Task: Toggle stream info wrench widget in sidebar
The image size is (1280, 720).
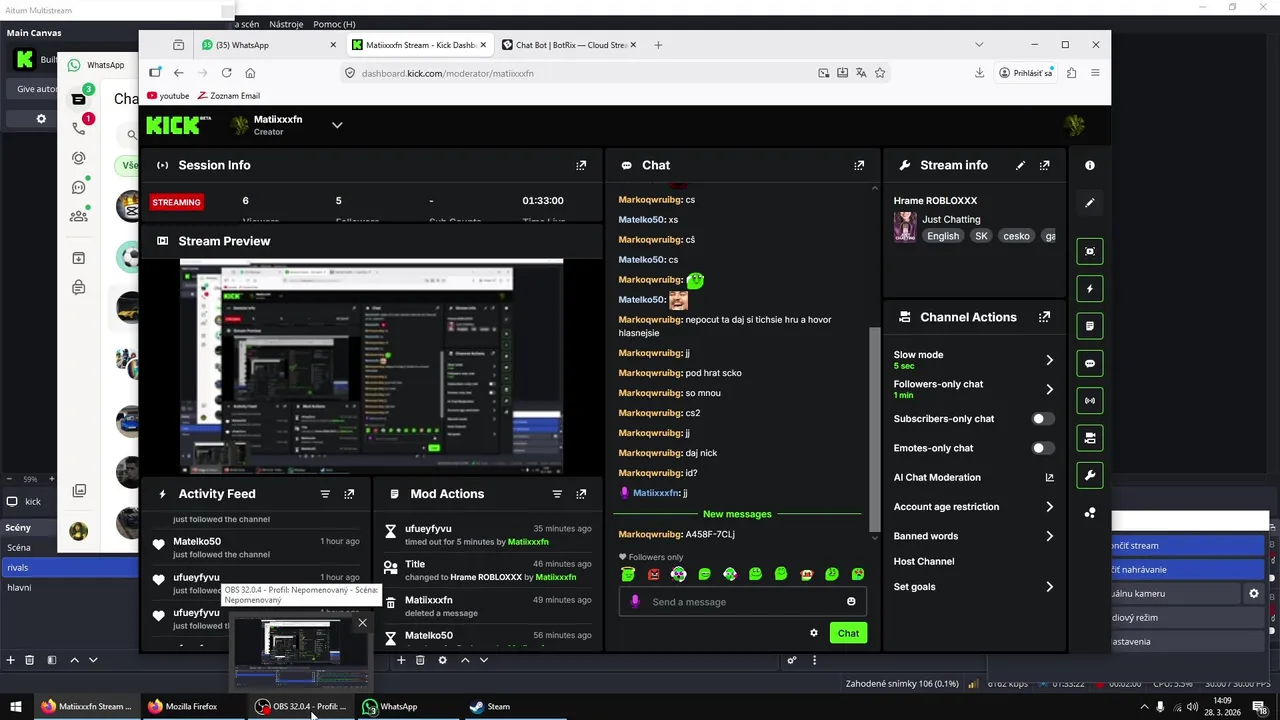Action: [1090, 475]
